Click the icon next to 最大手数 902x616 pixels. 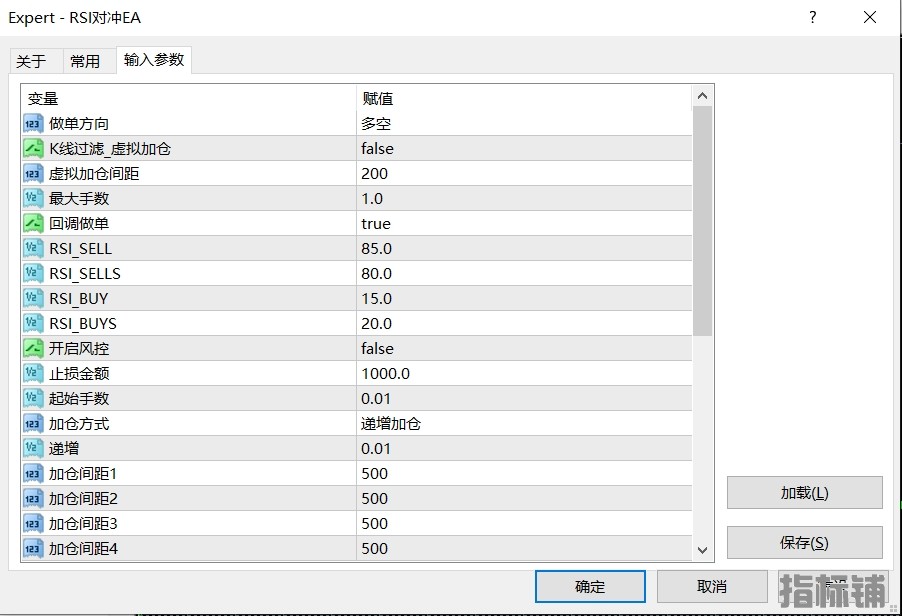33,199
